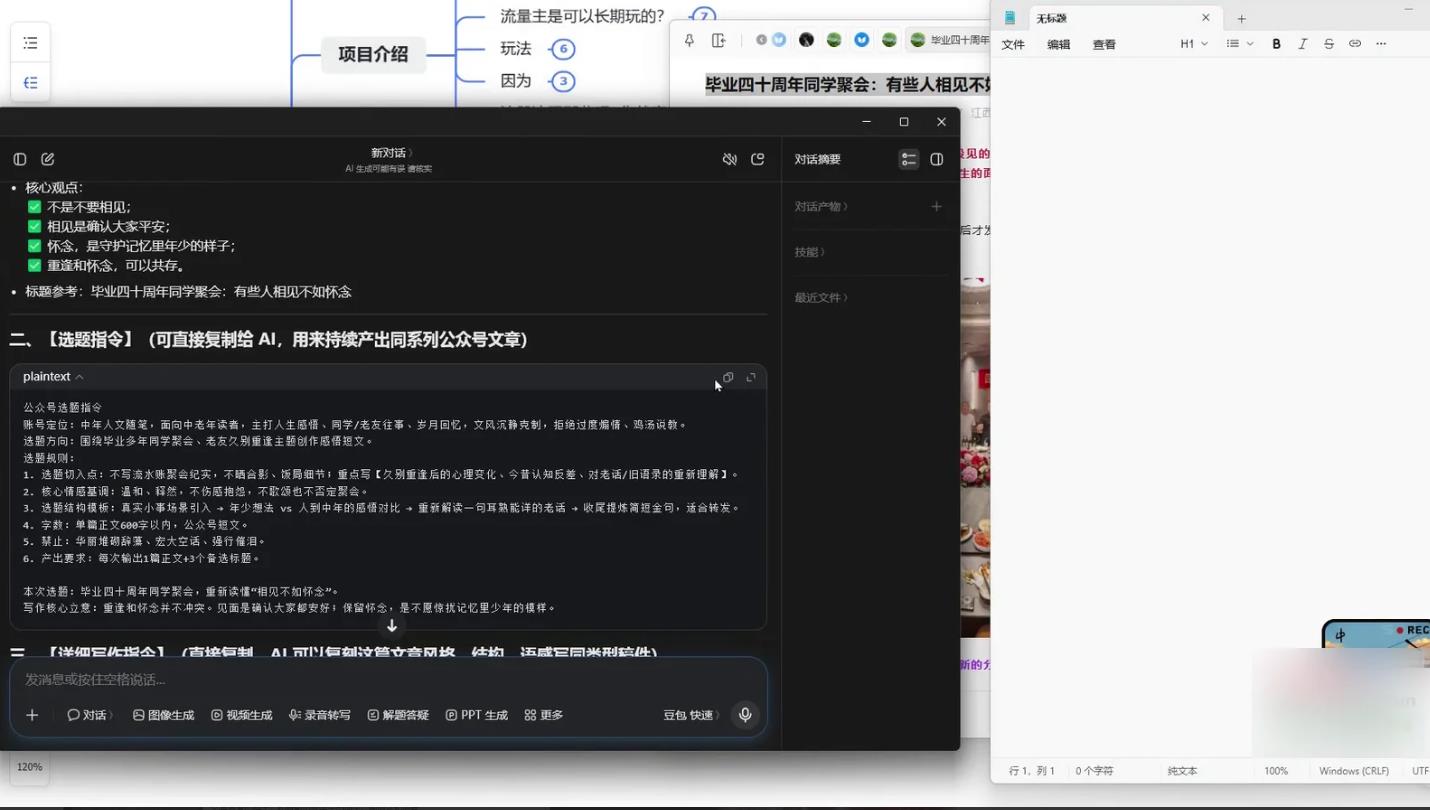Viewport: 1430px width, 810px height.
Task: Select the PPT 生成 mode
Action: click(477, 715)
